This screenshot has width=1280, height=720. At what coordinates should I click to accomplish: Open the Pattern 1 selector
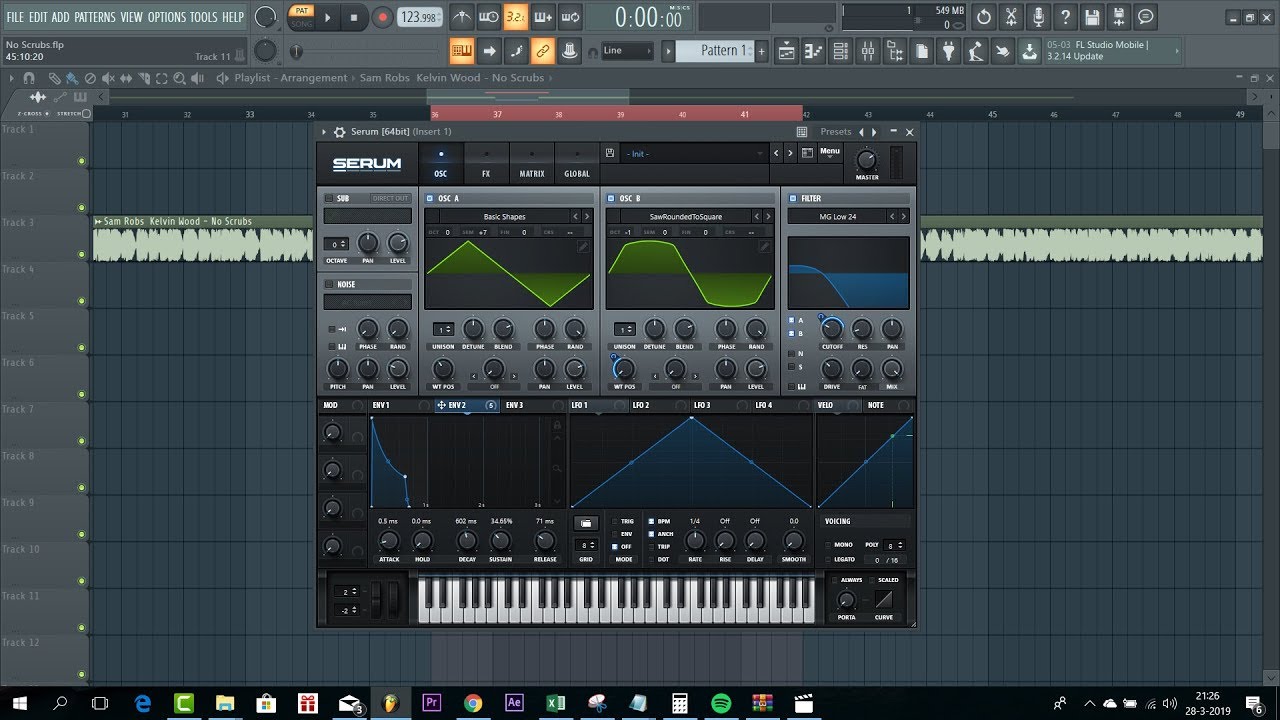coord(715,50)
